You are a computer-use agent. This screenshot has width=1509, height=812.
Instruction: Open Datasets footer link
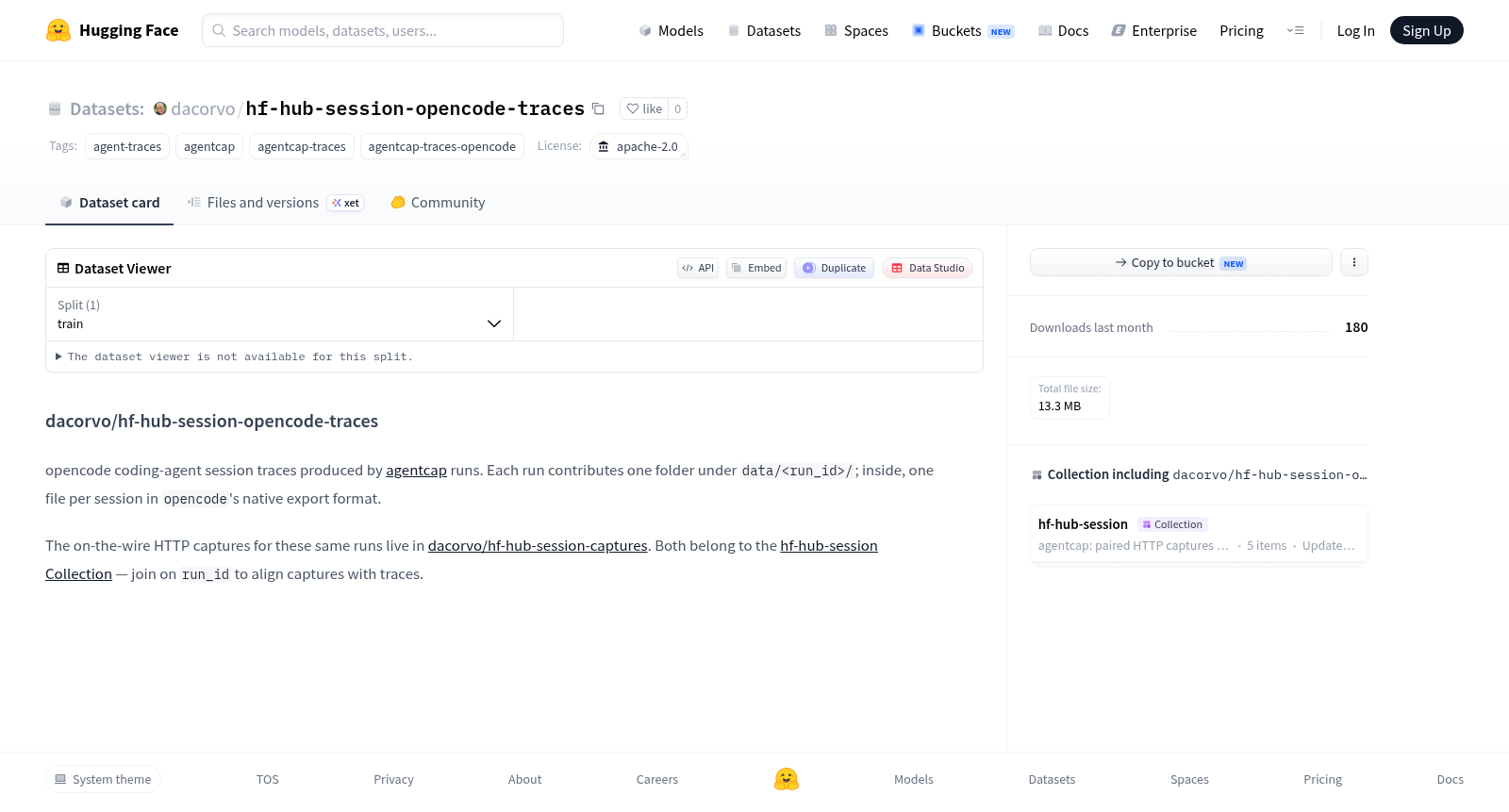click(1052, 779)
